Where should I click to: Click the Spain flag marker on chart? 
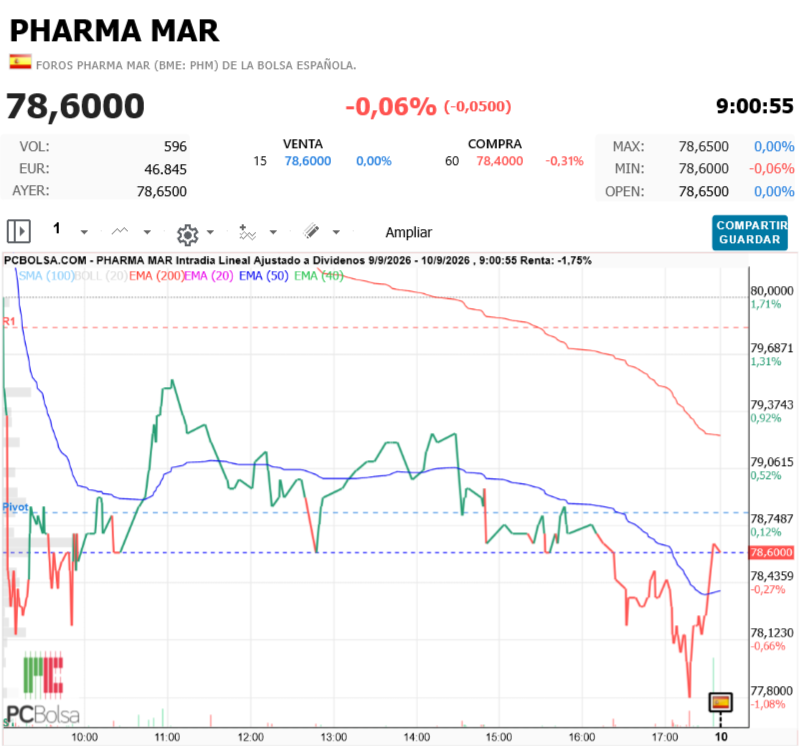pos(720,702)
